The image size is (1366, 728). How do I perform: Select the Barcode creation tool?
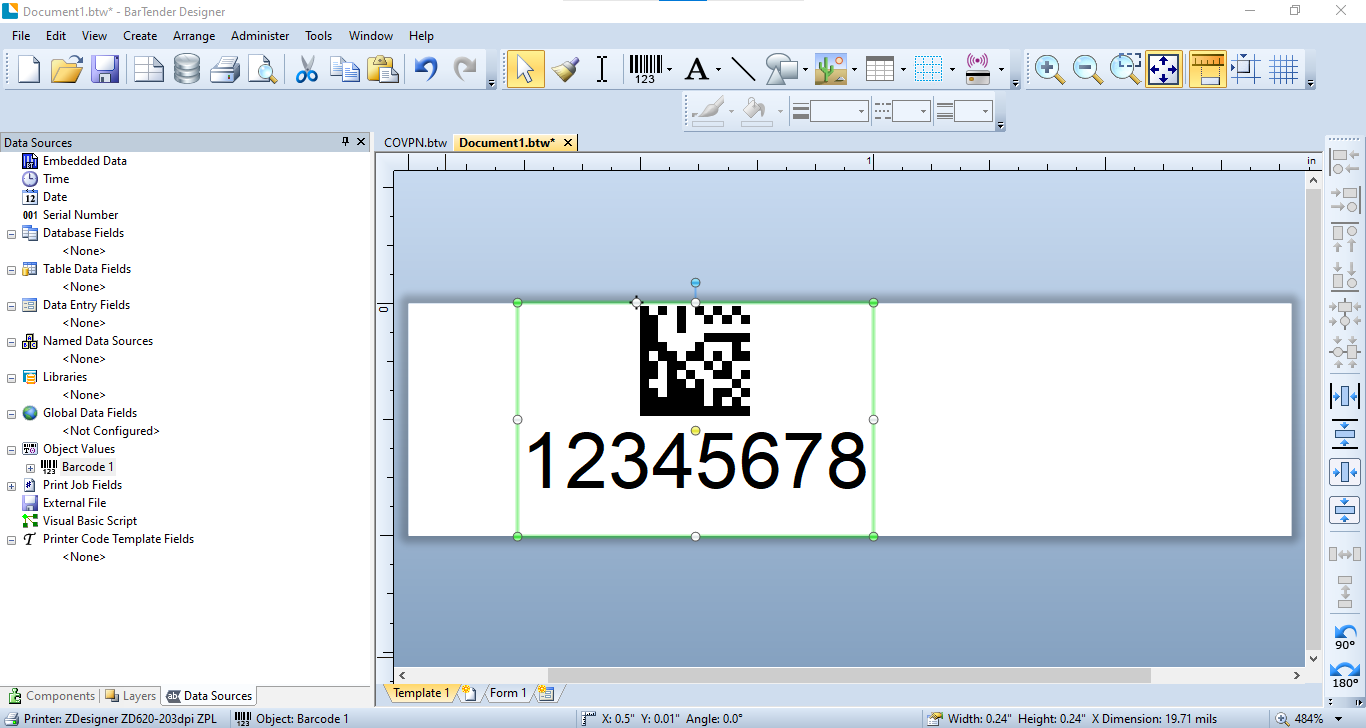(x=645, y=69)
